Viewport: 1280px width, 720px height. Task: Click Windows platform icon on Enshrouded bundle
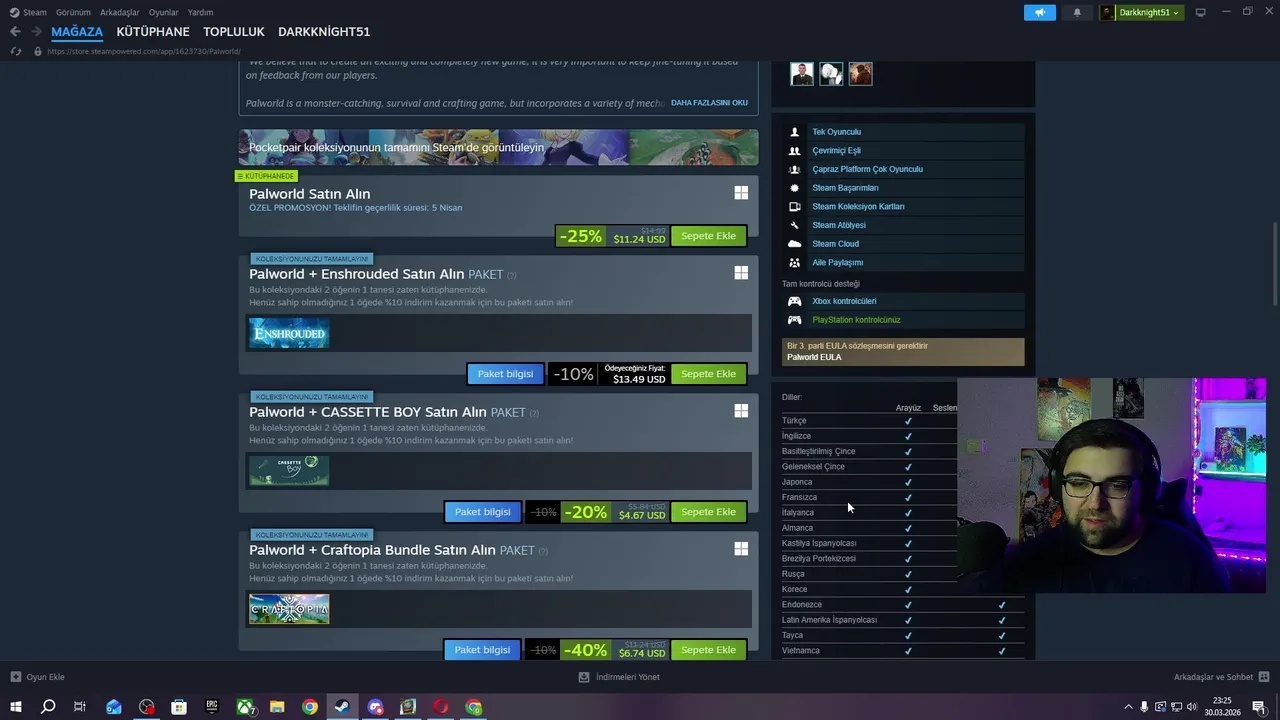[741, 272]
